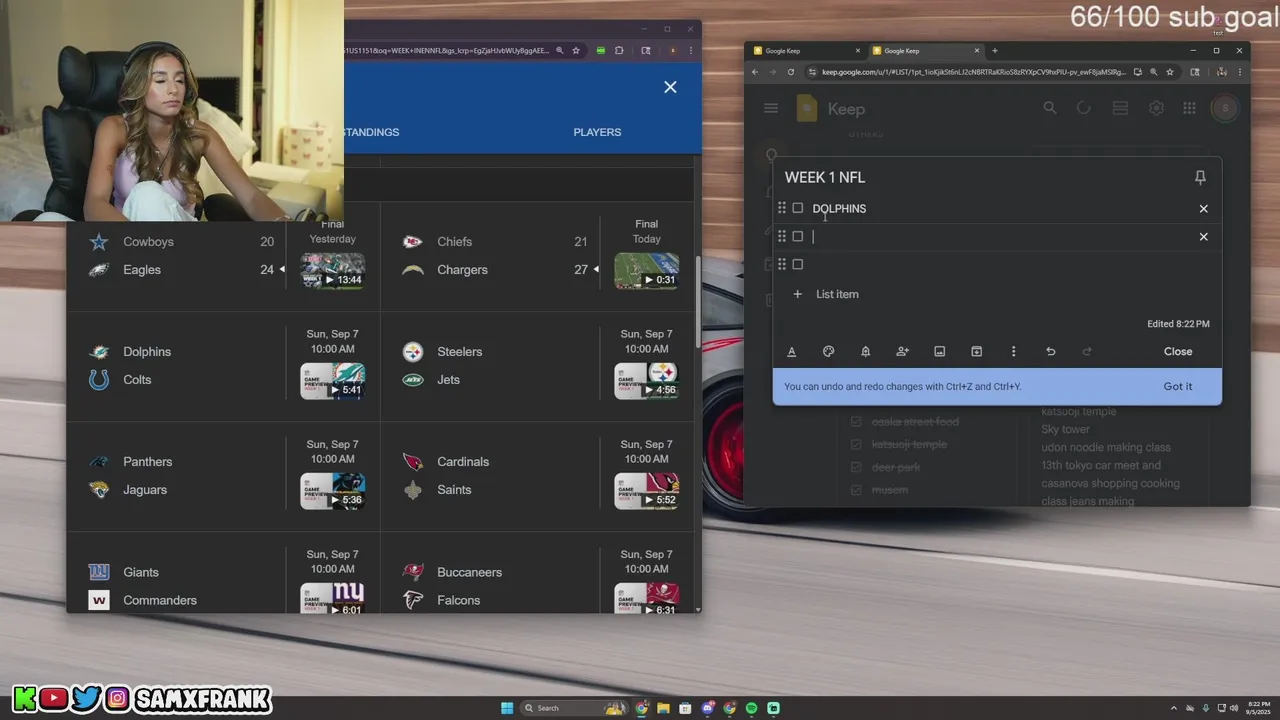Open Keep settings gear
The image size is (1280, 720).
(x=1156, y=108)
